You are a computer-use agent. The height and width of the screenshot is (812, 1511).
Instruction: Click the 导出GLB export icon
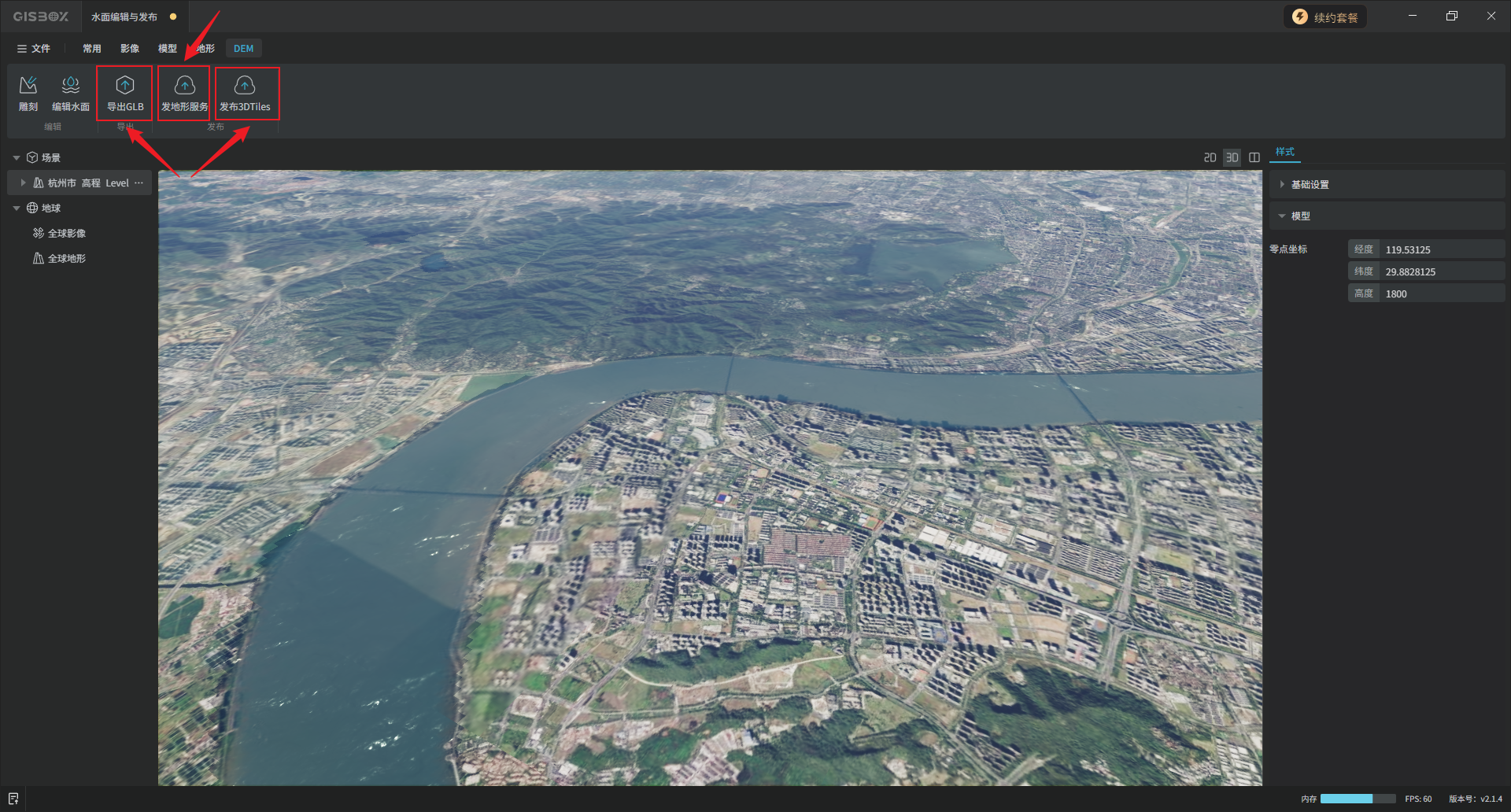coord(125,93)
